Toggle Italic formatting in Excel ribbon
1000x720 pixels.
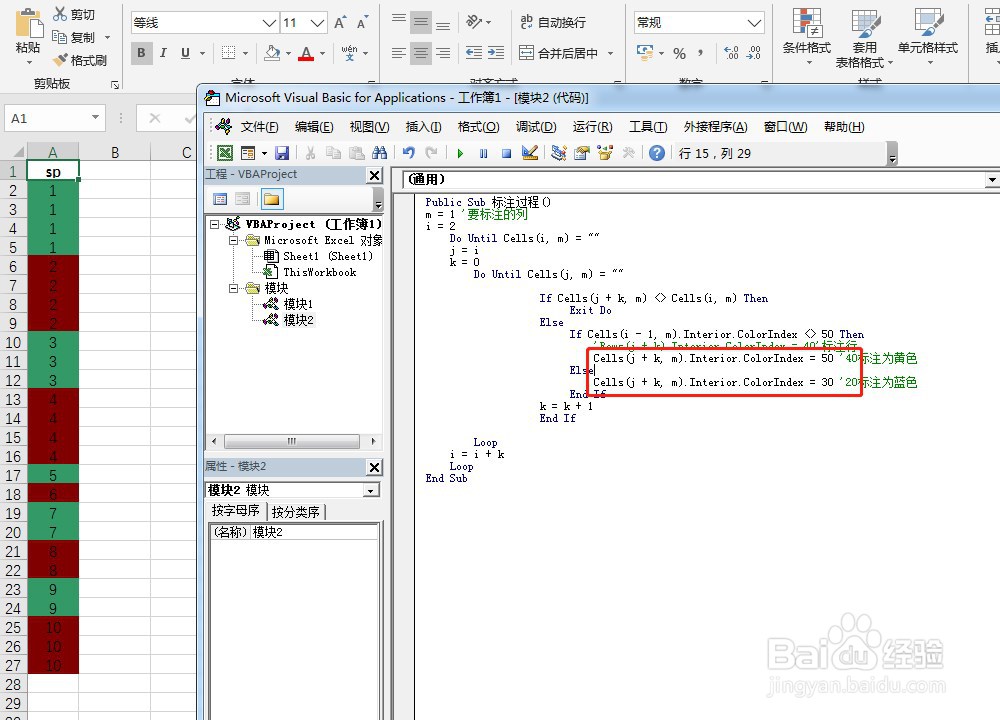point(163,53)
